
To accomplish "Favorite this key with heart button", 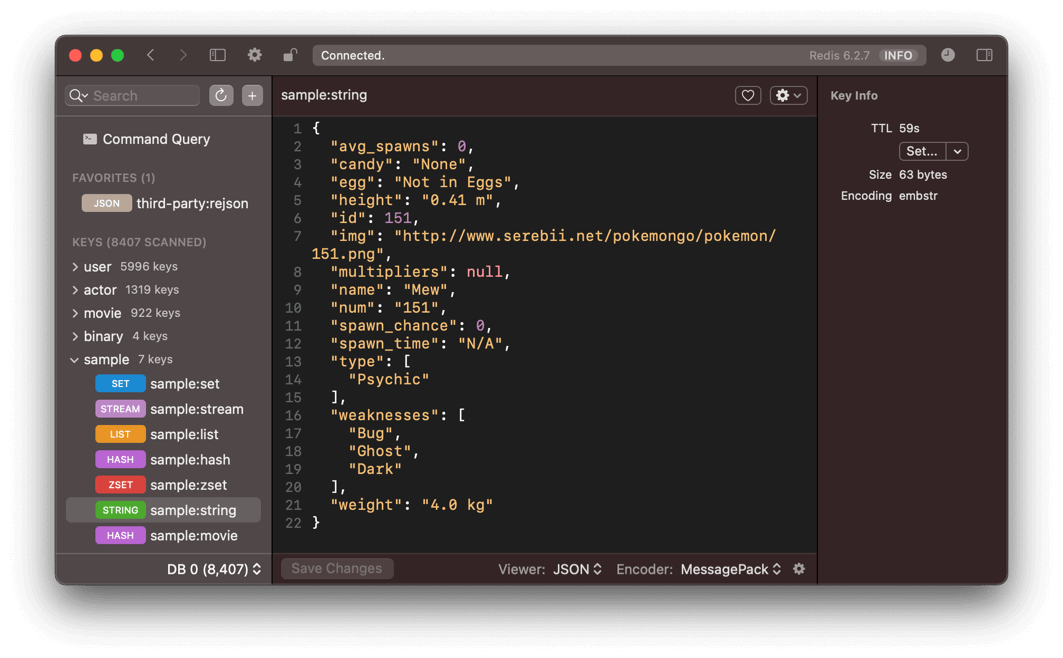I will click(x=748, y=96).
